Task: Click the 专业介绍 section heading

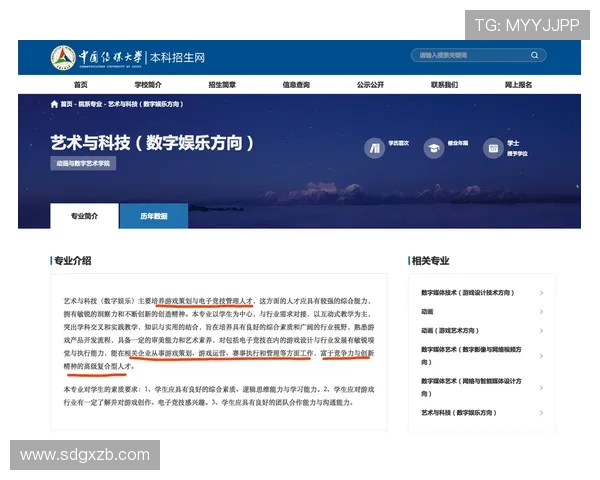Action: 72,261
